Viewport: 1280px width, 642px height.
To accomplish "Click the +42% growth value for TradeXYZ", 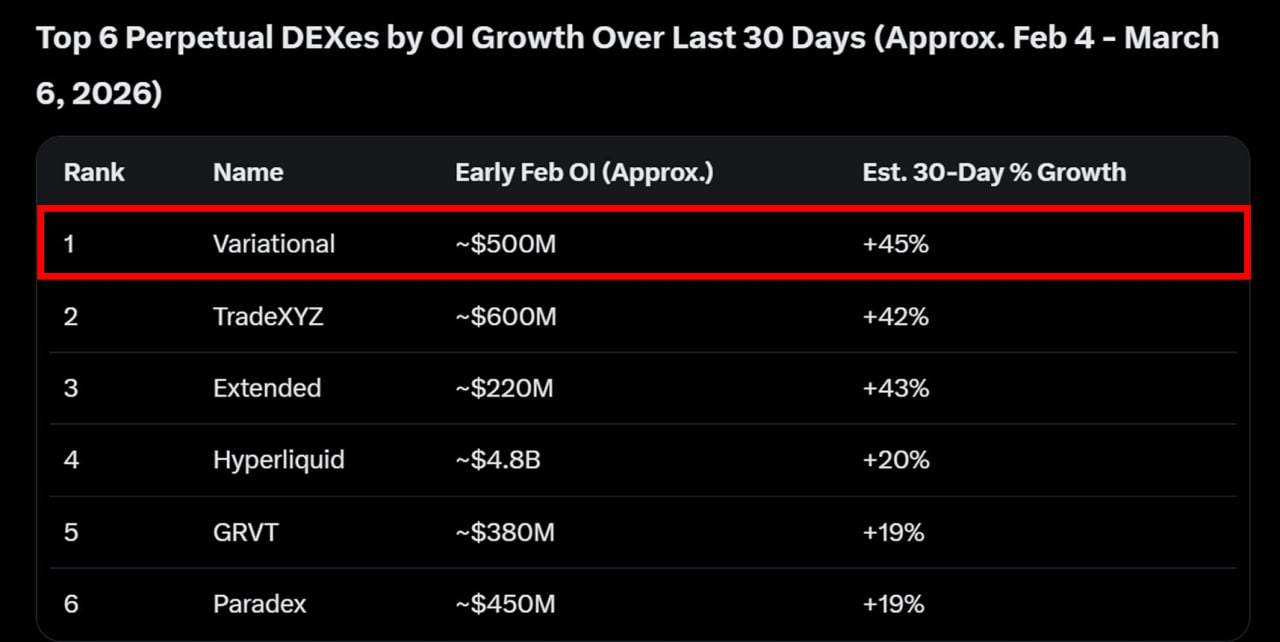I will (896, 317).
